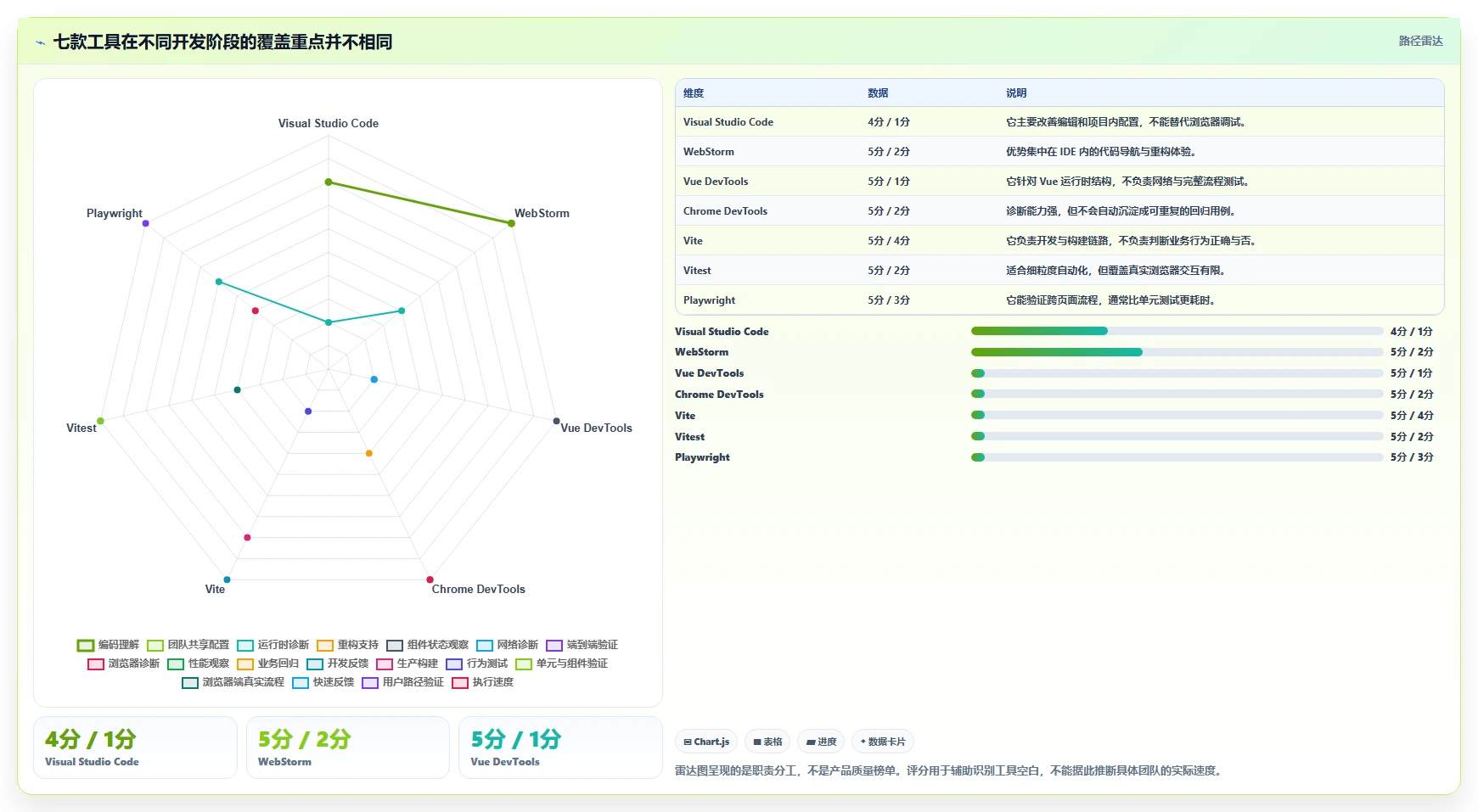
Task: Click the dark outer point on Vue DevTools axis
Action: click(x=556, y=421)
